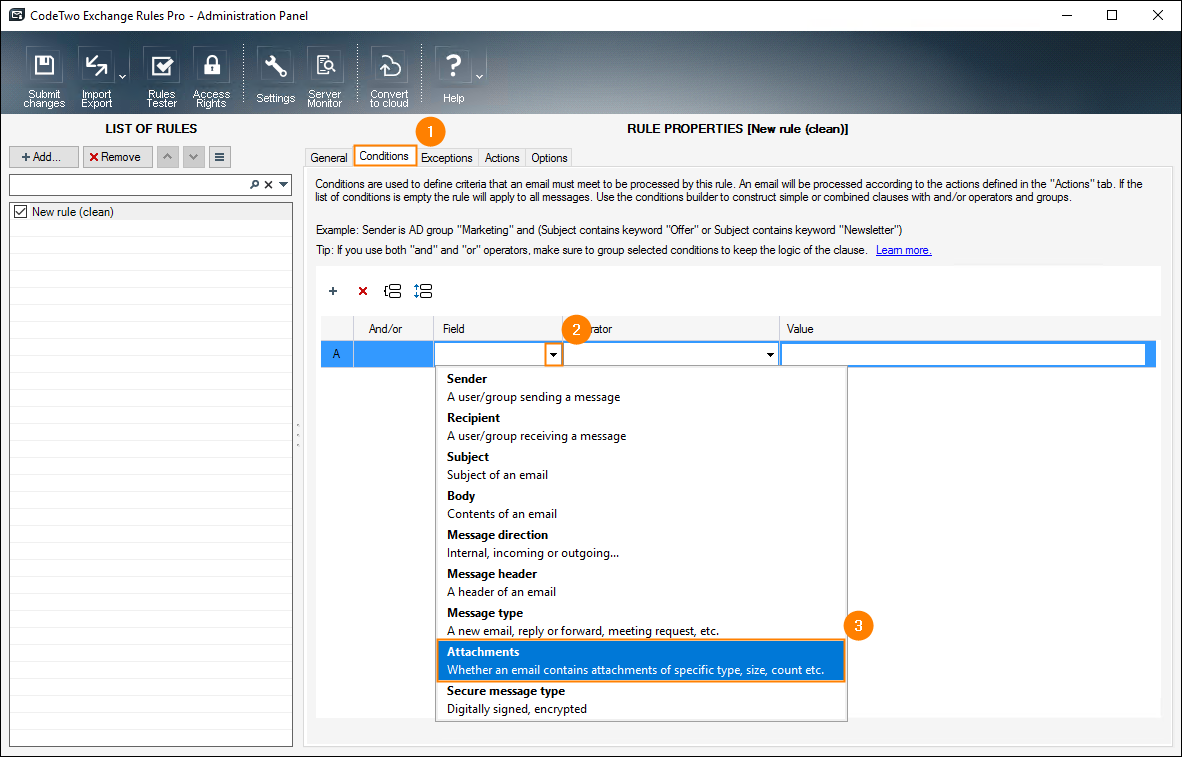Image resolution: width=1182 pixels, height=757 pixels.
Task: Click the rules search input field
Action: [128, 185]
